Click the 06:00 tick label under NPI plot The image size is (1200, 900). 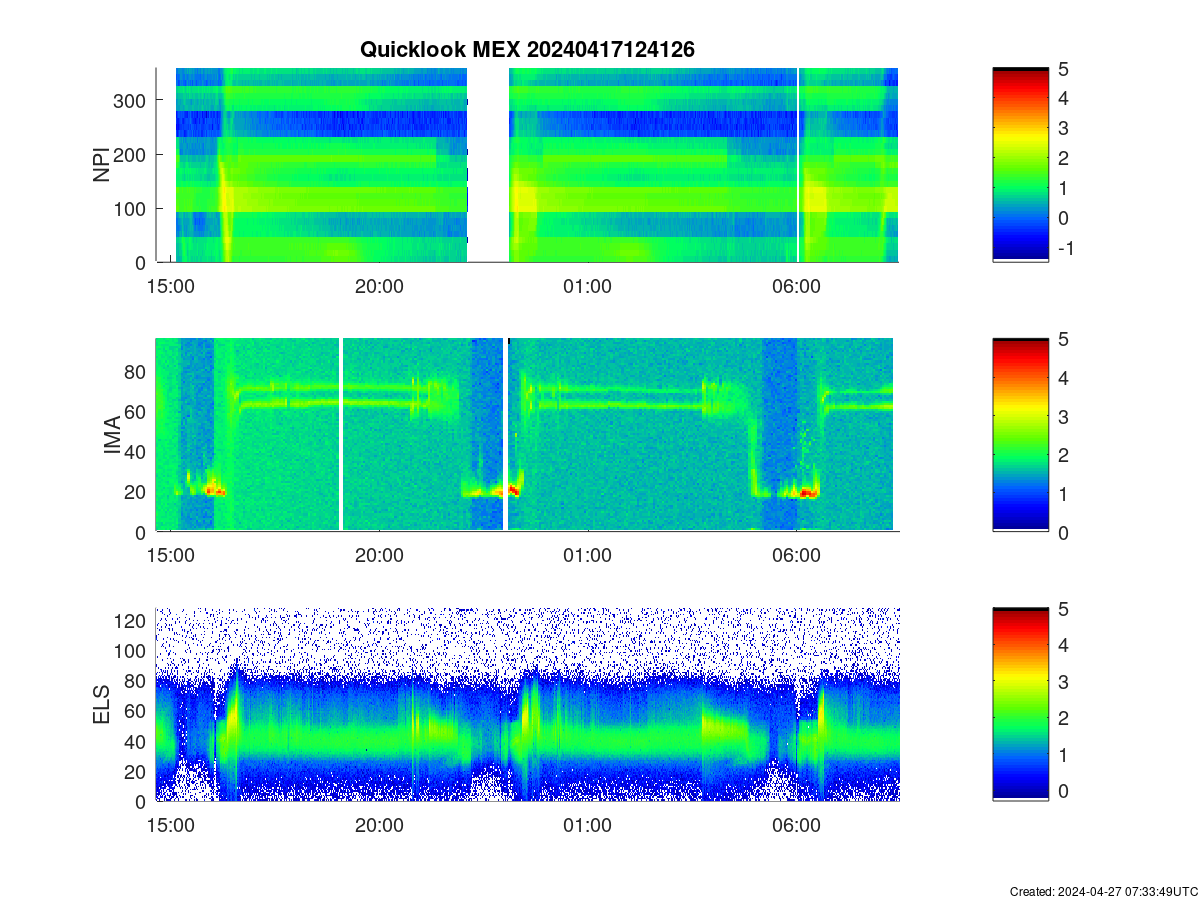[x=797, y=286]
